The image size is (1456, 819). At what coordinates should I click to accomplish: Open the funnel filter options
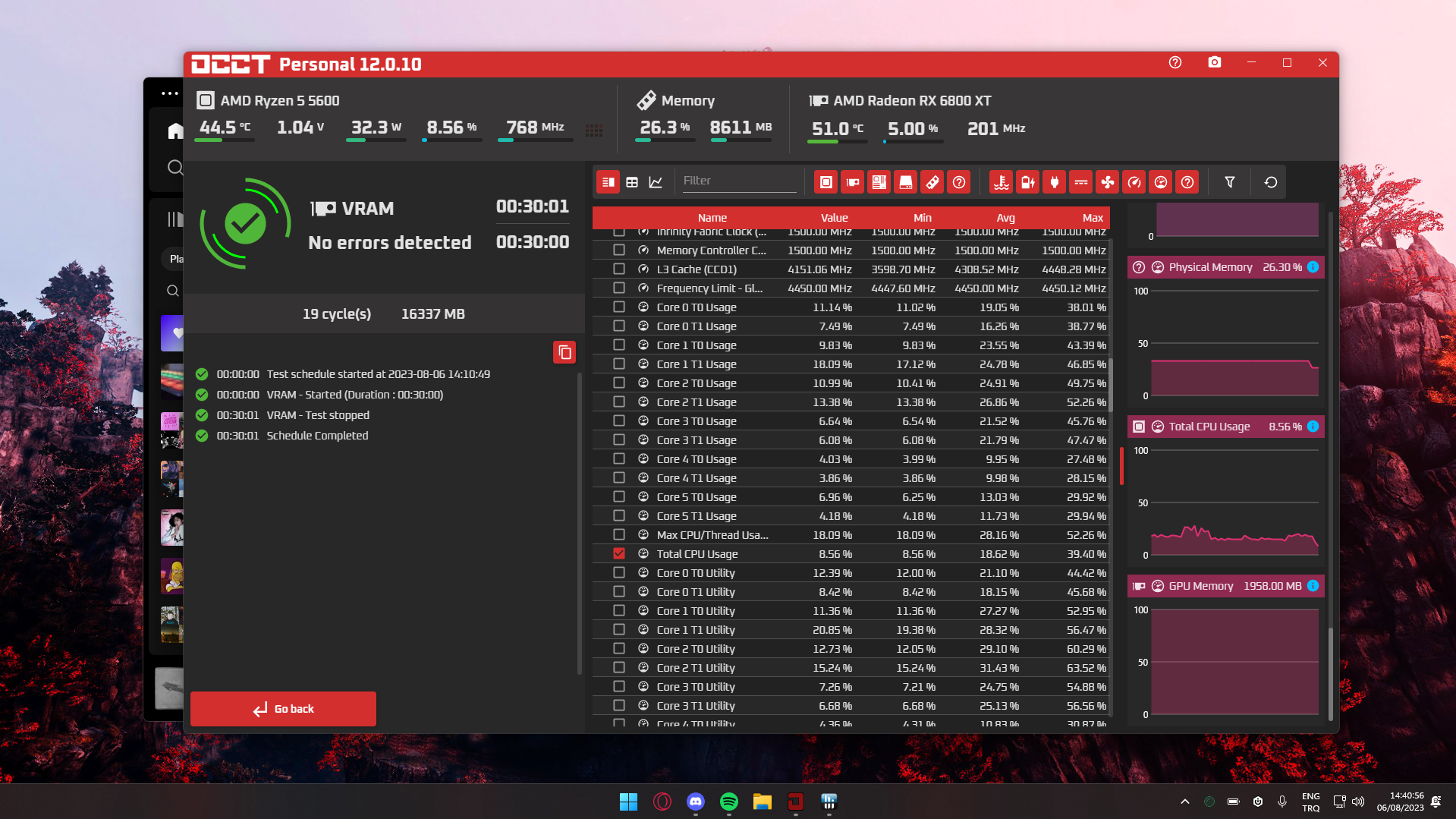(1229, 182)
